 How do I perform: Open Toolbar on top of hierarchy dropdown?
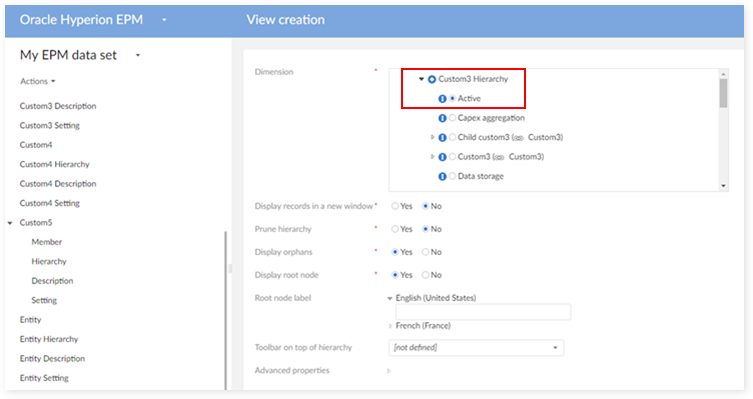[x=476, y=348]
